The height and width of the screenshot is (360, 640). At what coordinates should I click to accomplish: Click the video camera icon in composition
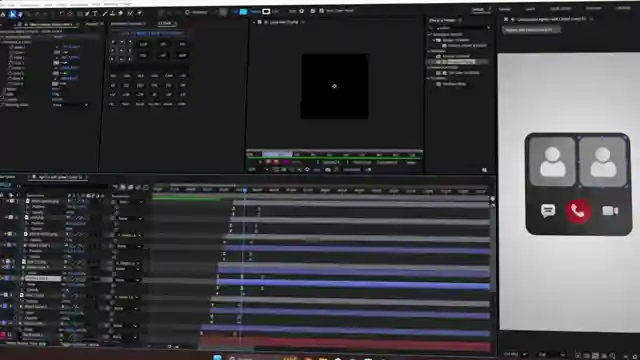610,211
